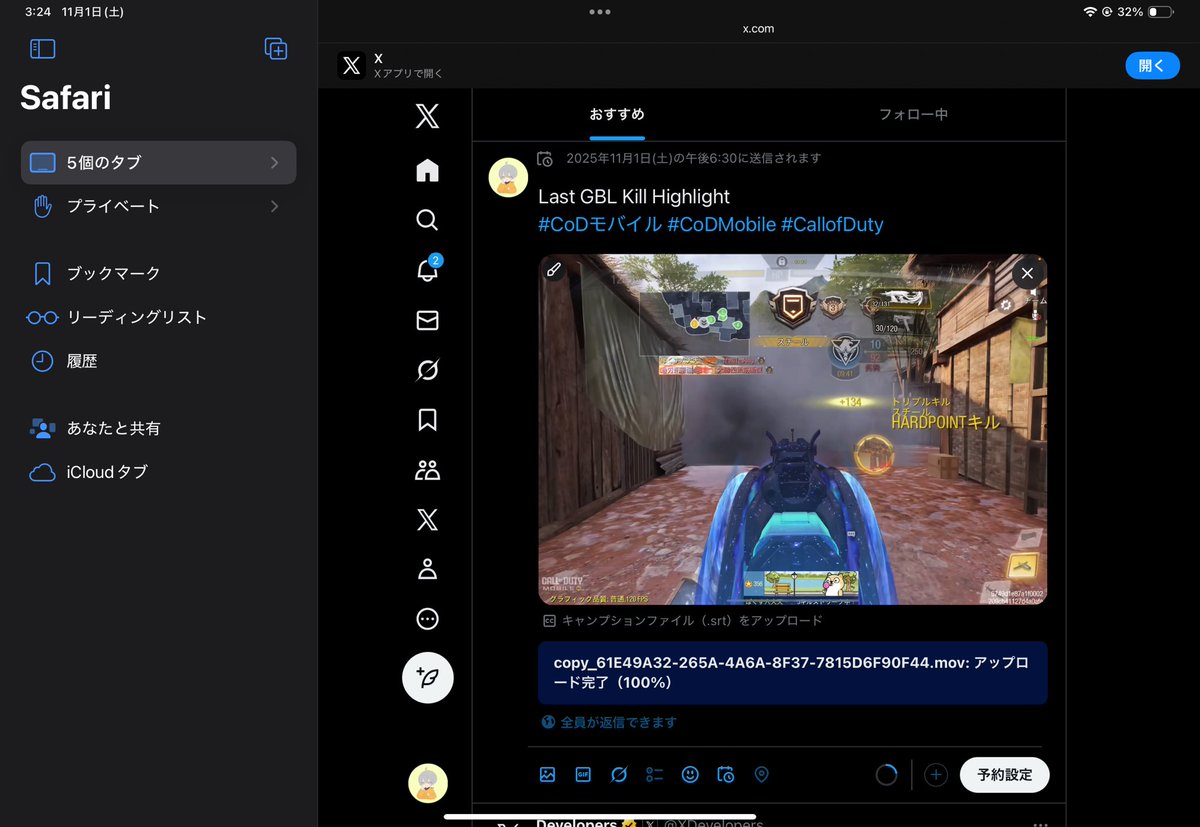Open Bookmarks icon in X navigation
The image size is (1200, 827).
[x=427, y=420]
